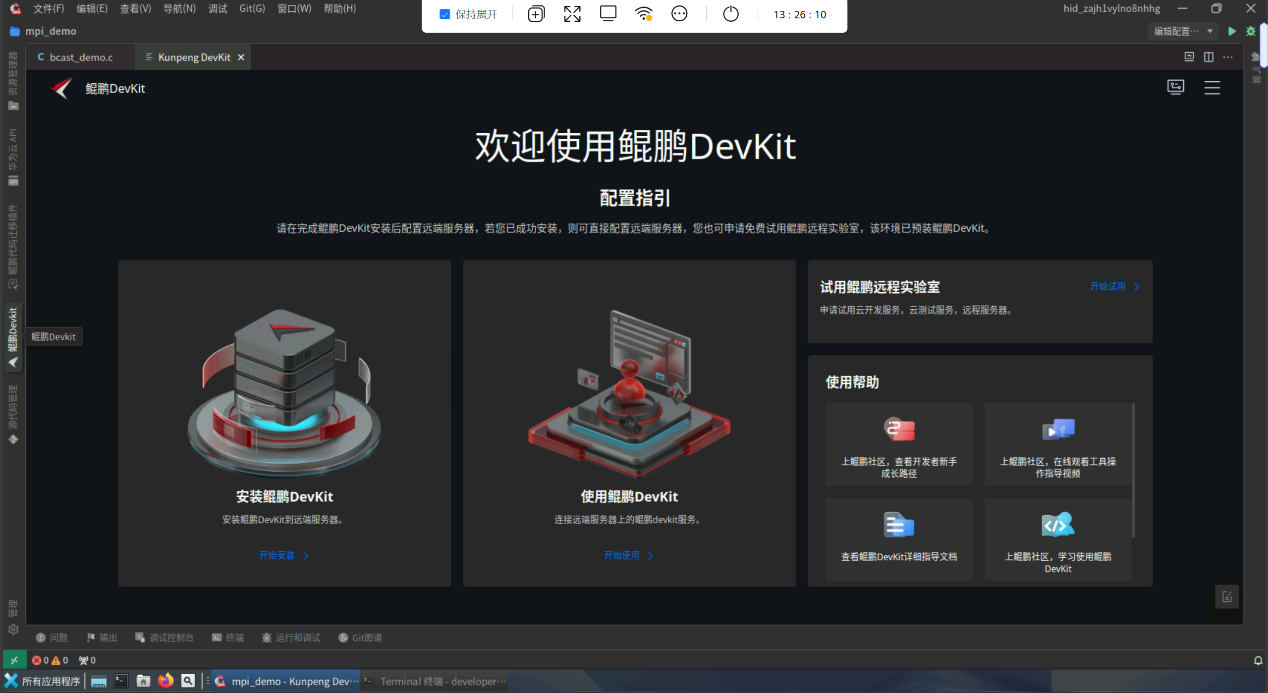This screenshot has width=1268, height=693.
Task: Switch to Terminal 终端 window in taskbar
Action: coord(435,681)
